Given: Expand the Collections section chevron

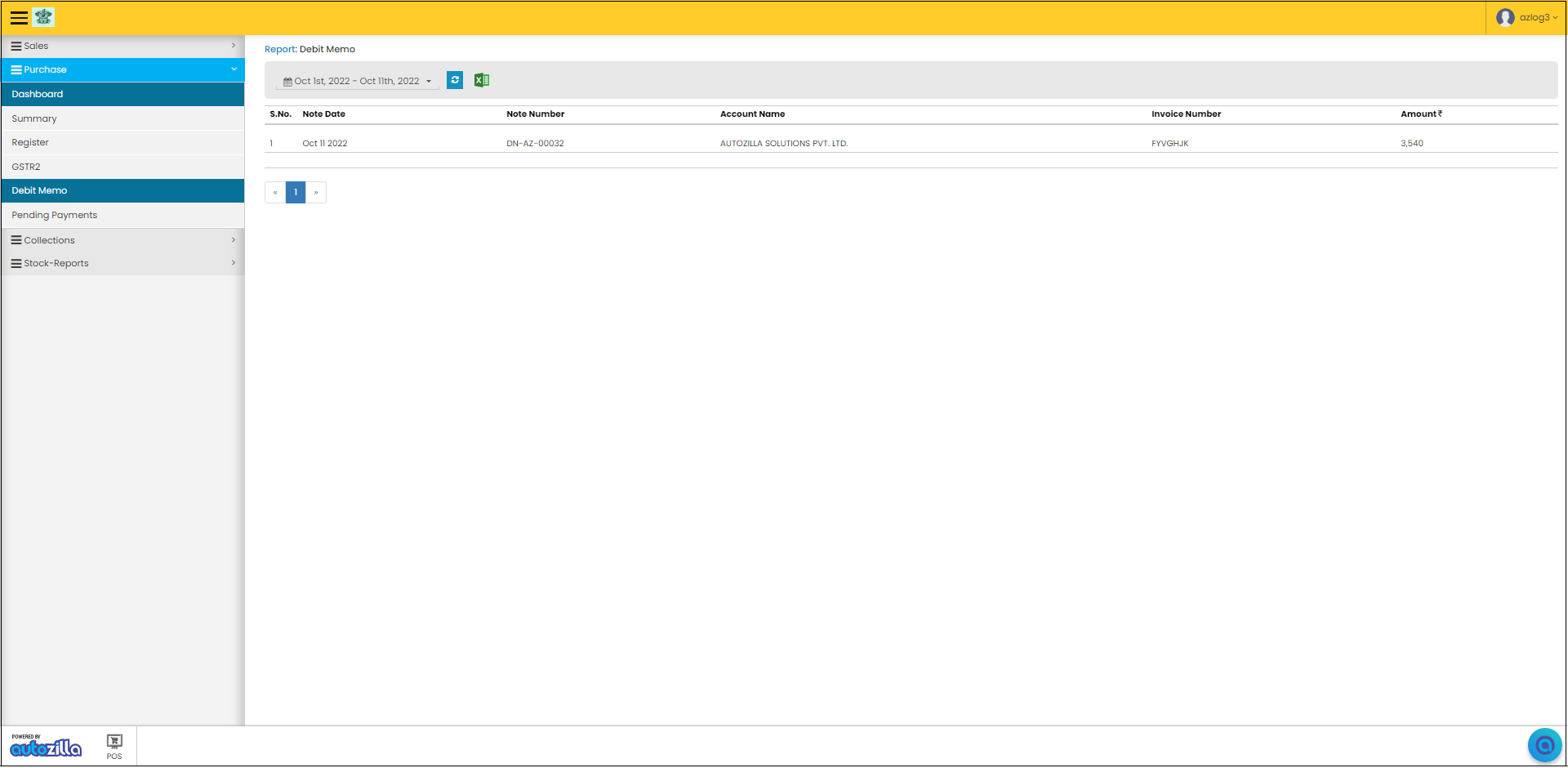Looking at the screenshot, I should click(234, 239).
